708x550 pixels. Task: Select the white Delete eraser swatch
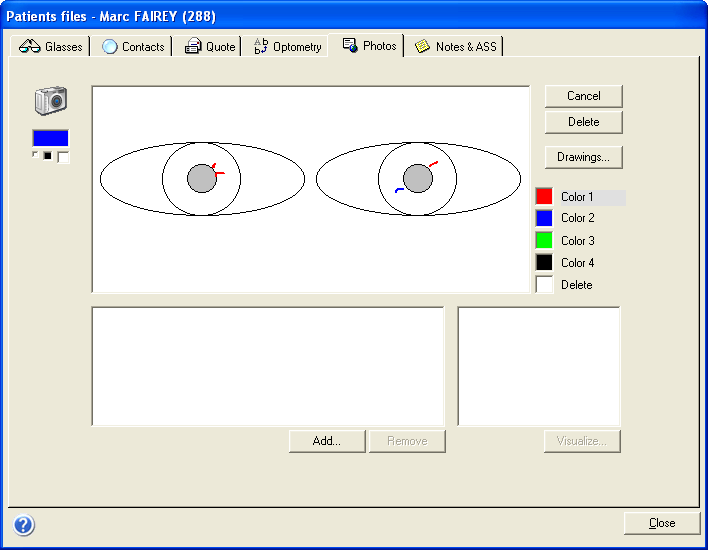tap(544, 285)
